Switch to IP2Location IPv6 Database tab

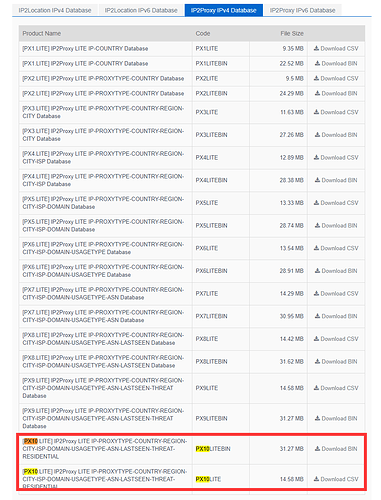pyautogui.click(x=141, y=10)
